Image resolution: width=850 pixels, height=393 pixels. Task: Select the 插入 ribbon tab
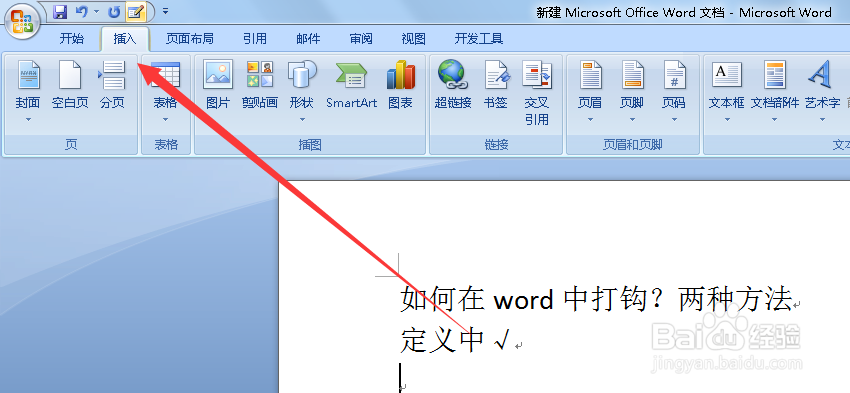[x=125, y=38]
